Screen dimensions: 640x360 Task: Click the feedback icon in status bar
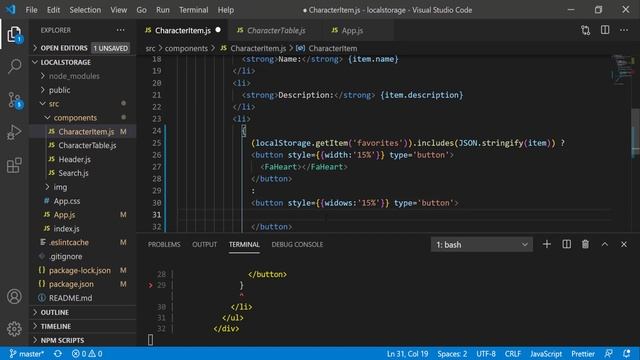click(x=609, y=353)
